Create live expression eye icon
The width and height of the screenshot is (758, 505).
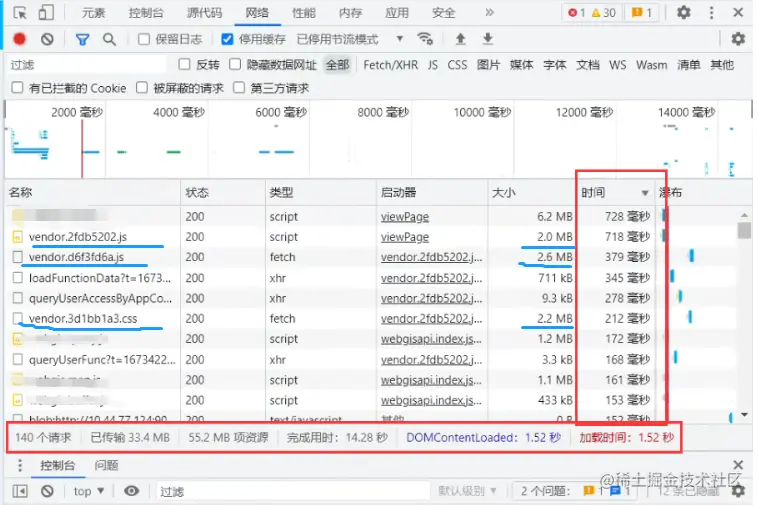pyautogui.click(x=131, y=491)
